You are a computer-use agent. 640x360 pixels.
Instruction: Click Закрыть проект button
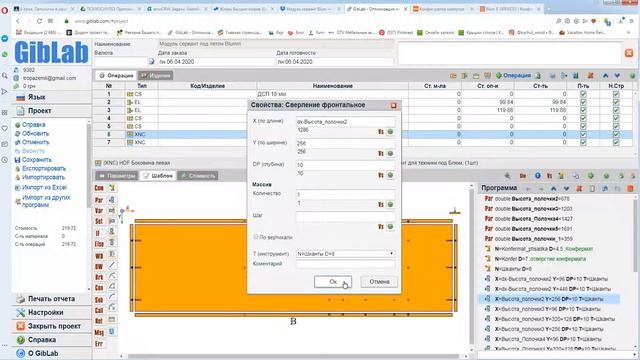tap(51, 326)
